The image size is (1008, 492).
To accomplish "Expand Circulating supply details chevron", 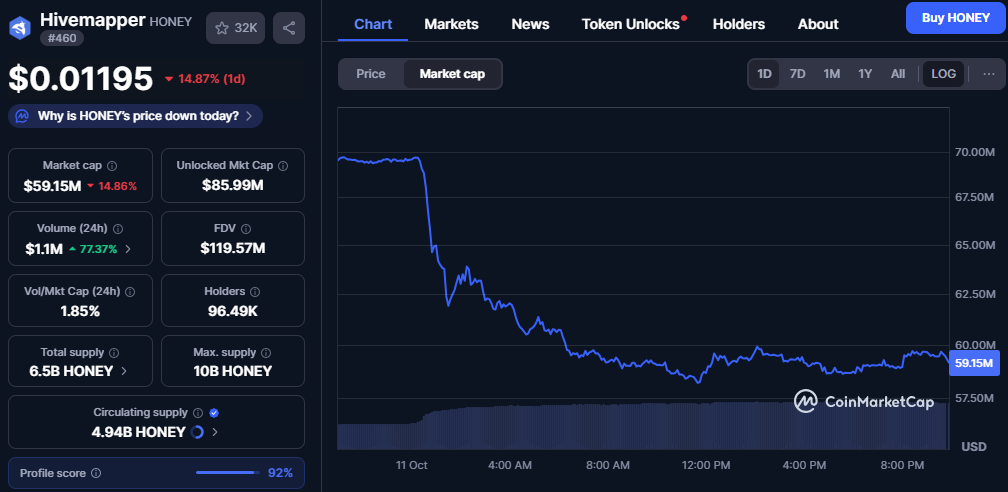I will point(215,432).
